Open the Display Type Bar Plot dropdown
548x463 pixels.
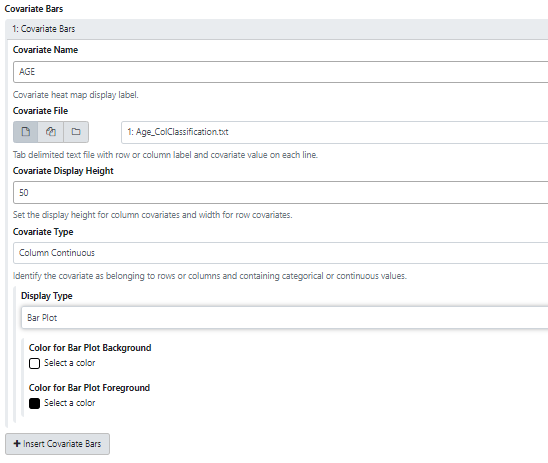pyautogui.click(x=284, y=318)
